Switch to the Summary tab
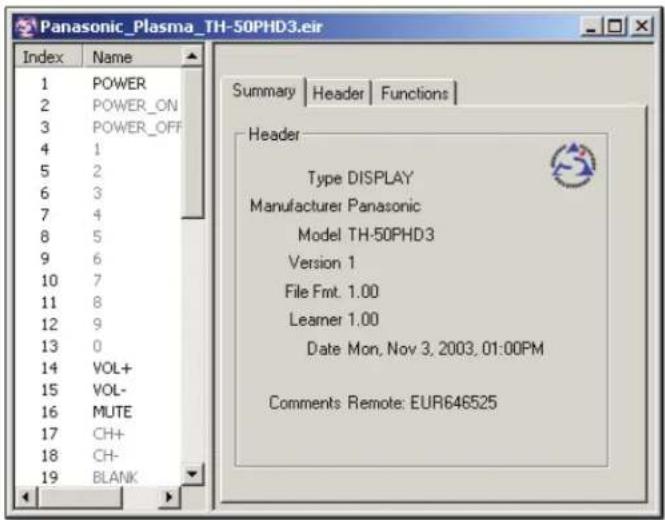Viewport: 665px width, 520px height. point(264,91)
